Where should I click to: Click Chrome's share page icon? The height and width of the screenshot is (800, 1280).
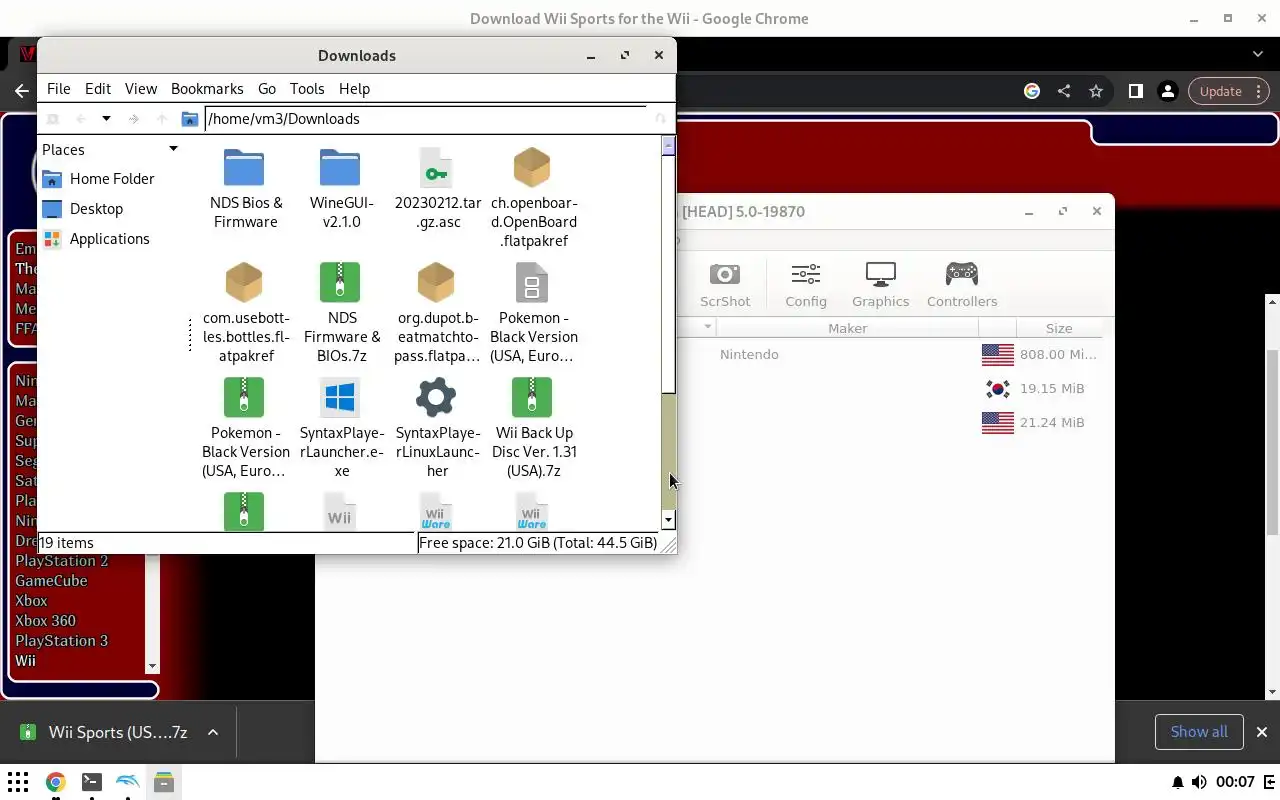[1064, 91]
